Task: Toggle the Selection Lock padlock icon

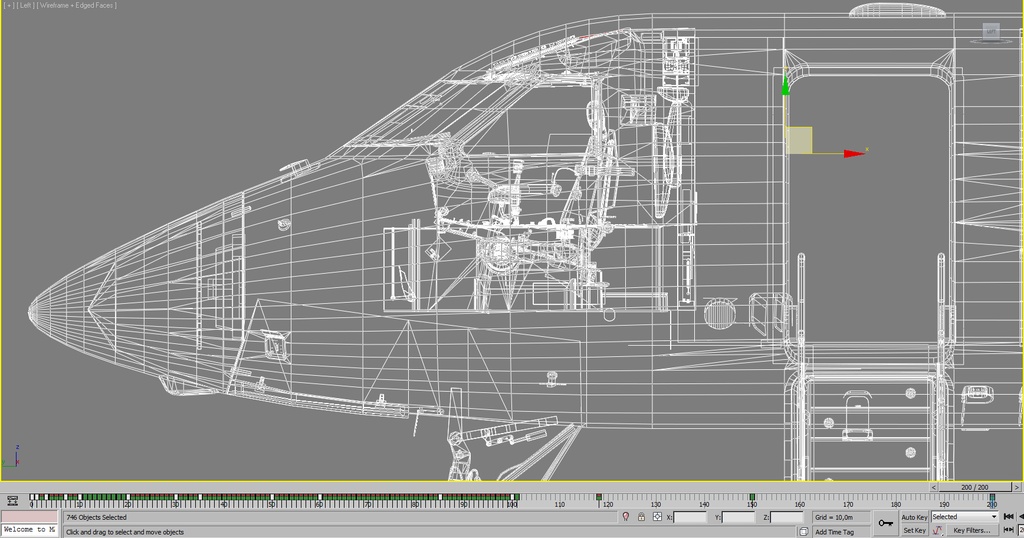Action: tap(641, 517)
